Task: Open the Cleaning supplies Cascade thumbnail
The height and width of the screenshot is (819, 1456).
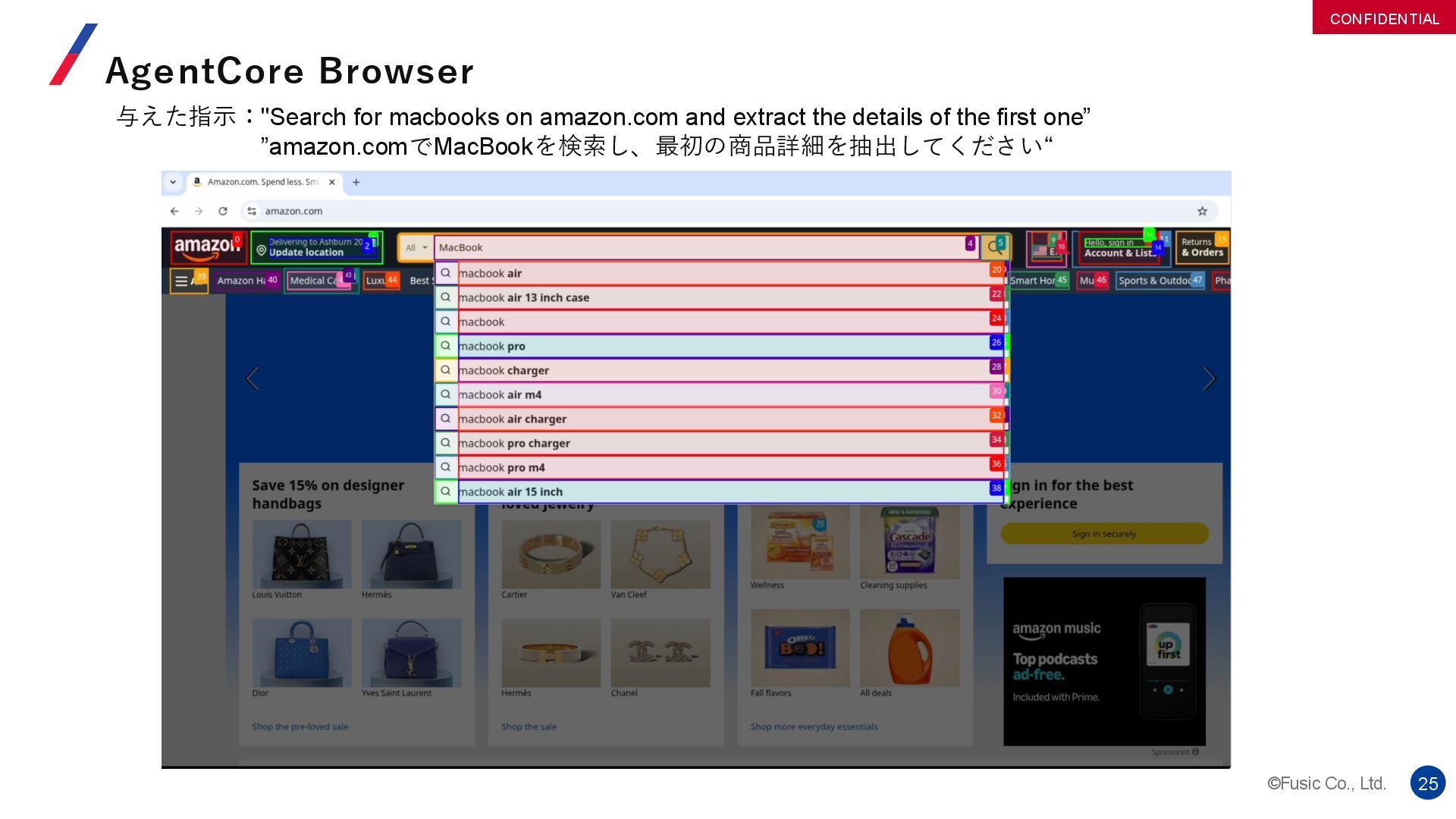Action: (910, 544)
